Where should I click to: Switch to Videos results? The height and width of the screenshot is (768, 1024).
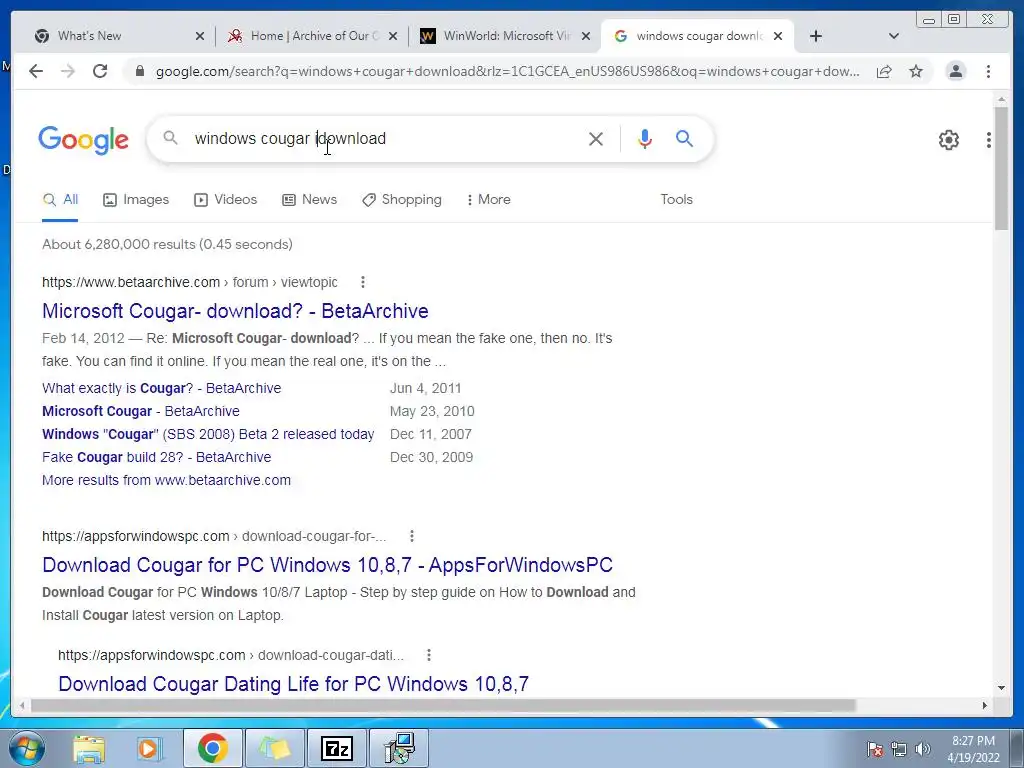225,200
